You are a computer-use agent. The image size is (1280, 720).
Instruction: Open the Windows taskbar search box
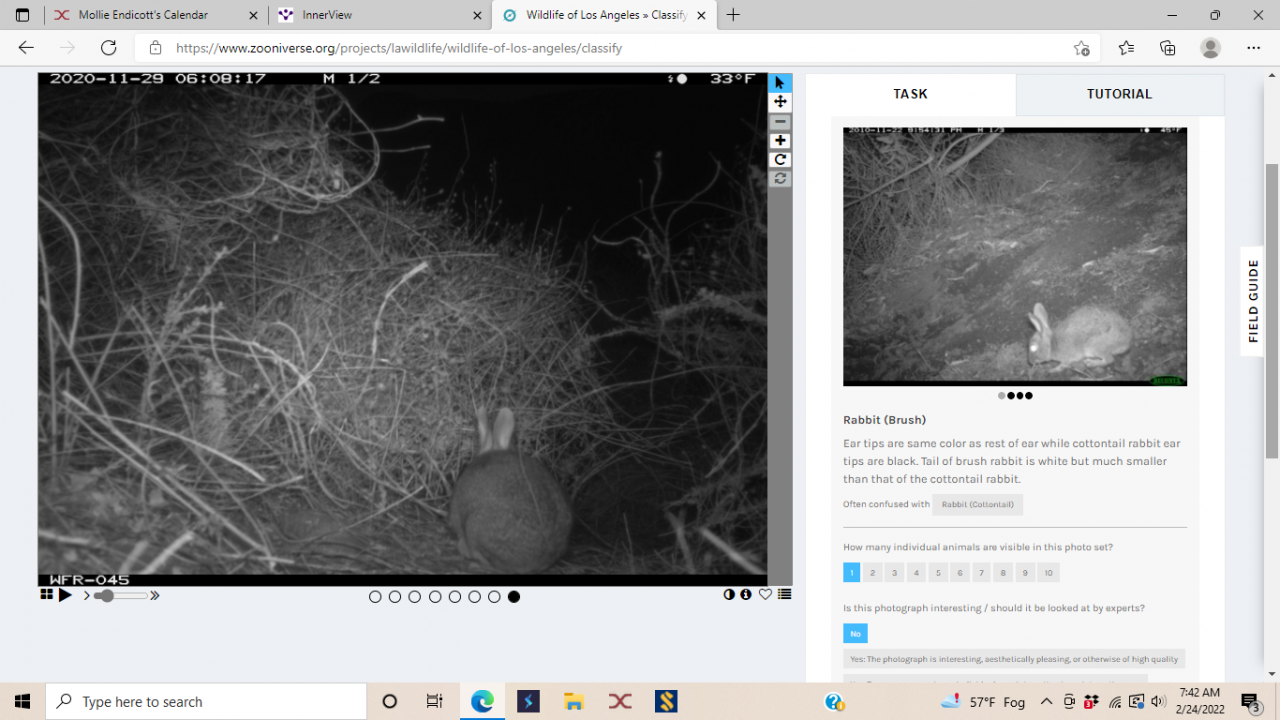tap(206, 702)
